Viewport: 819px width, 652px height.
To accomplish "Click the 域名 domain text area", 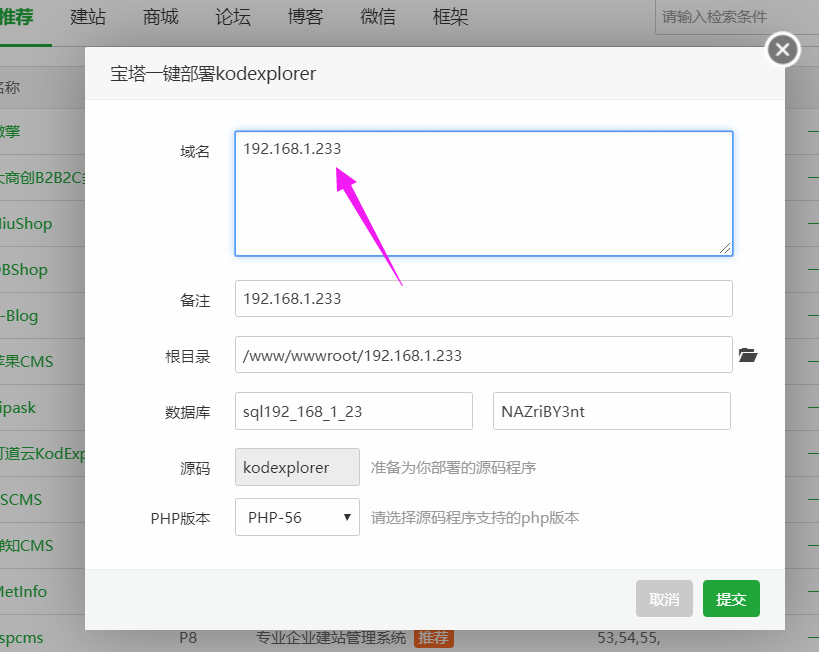I will coord(484,193).
